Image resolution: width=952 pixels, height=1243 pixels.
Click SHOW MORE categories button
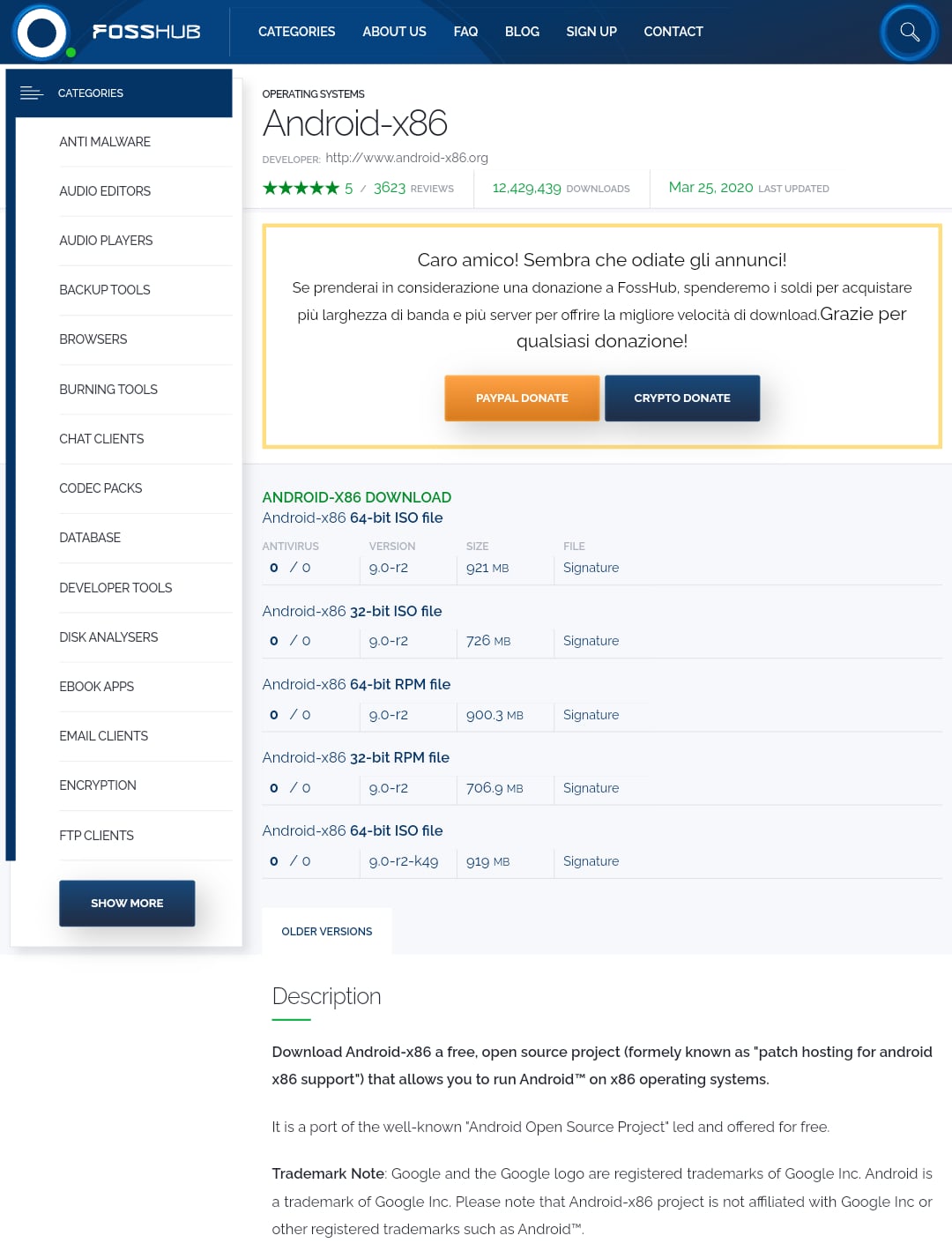pyautogui.click(x=127, y=904)
